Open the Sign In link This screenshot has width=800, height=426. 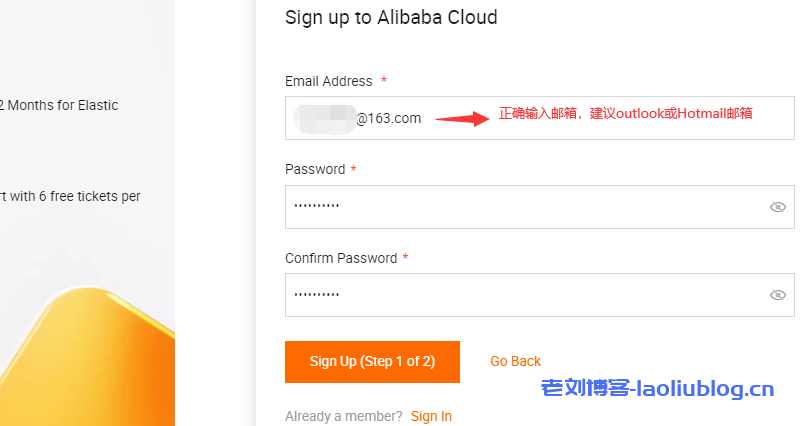click(431, 416)
